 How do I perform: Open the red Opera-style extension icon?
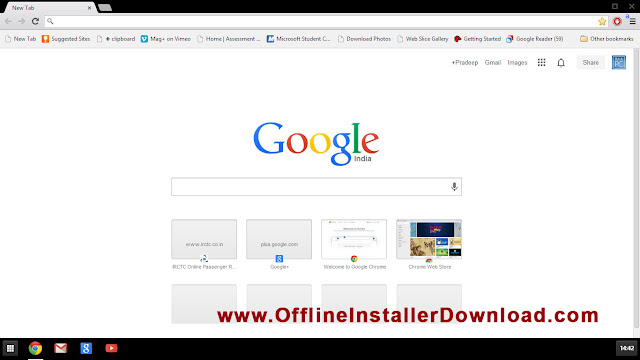[617, 22]
